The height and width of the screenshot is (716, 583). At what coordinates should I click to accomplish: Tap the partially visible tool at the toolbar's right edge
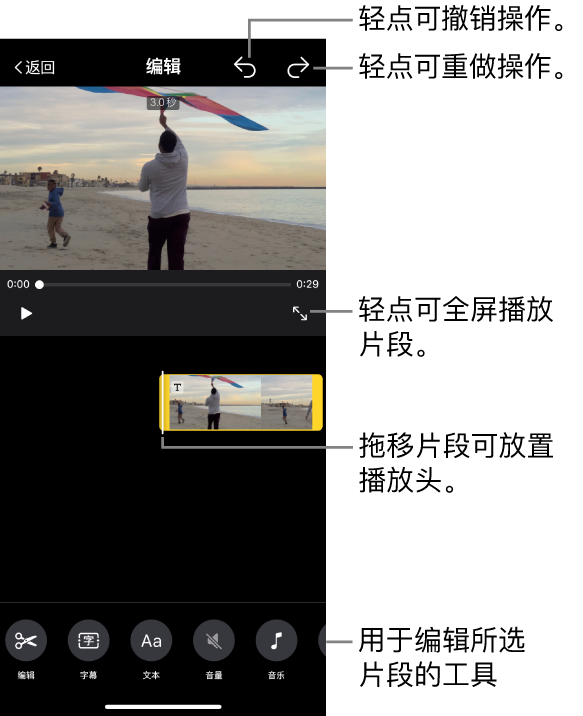[x=322, y=641]
